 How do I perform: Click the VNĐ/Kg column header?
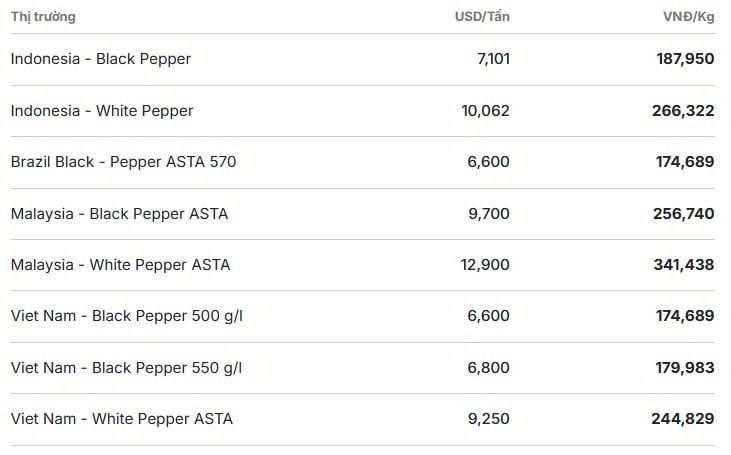click(689, 17)
